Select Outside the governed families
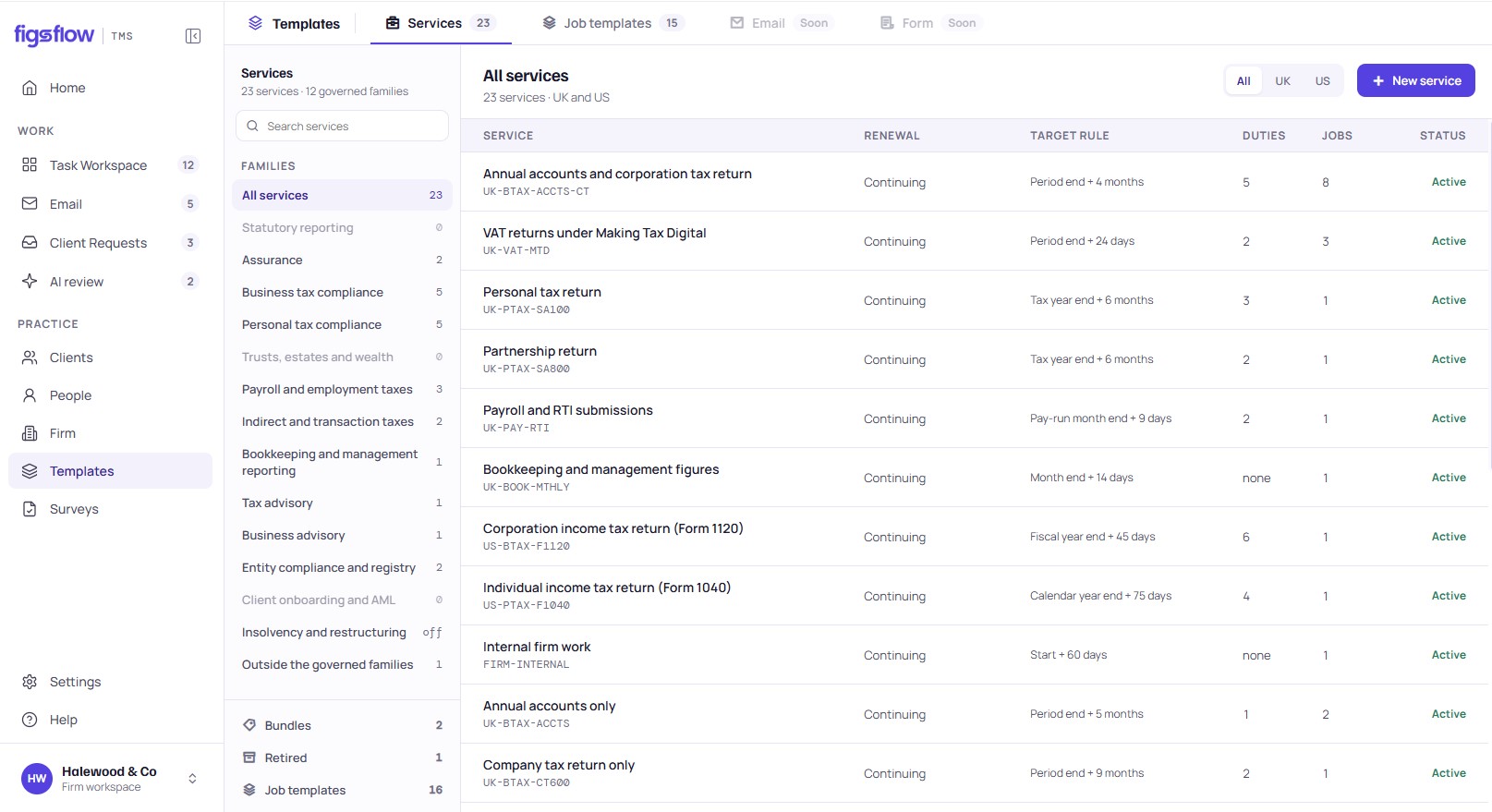This screenshot has width=1492, height=812. pos(342,664)
